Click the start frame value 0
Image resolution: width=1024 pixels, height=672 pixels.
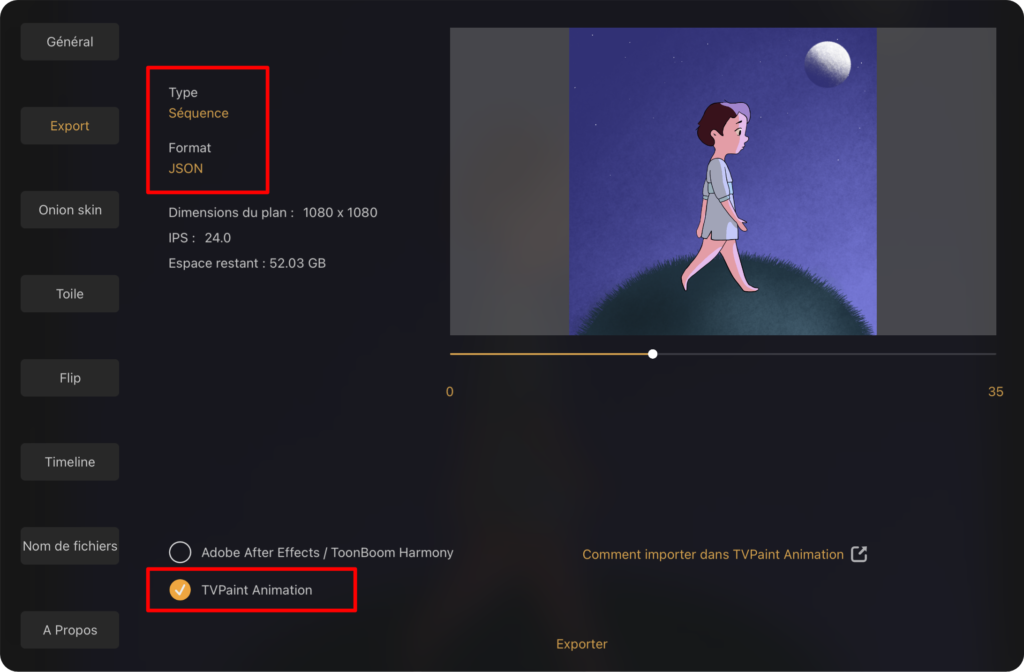[x=449, y=392]
